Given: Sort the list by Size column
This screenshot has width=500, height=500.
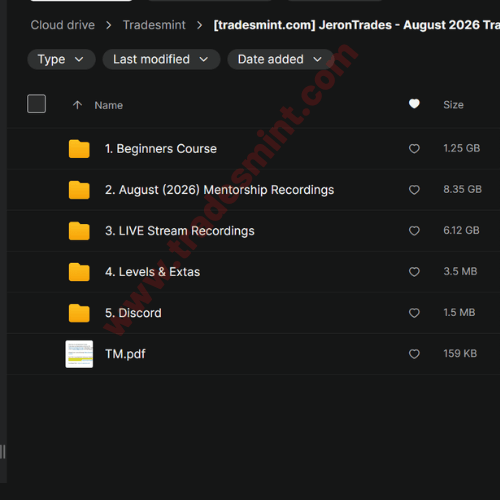Looking at the screenshot, I should point(453,105).
